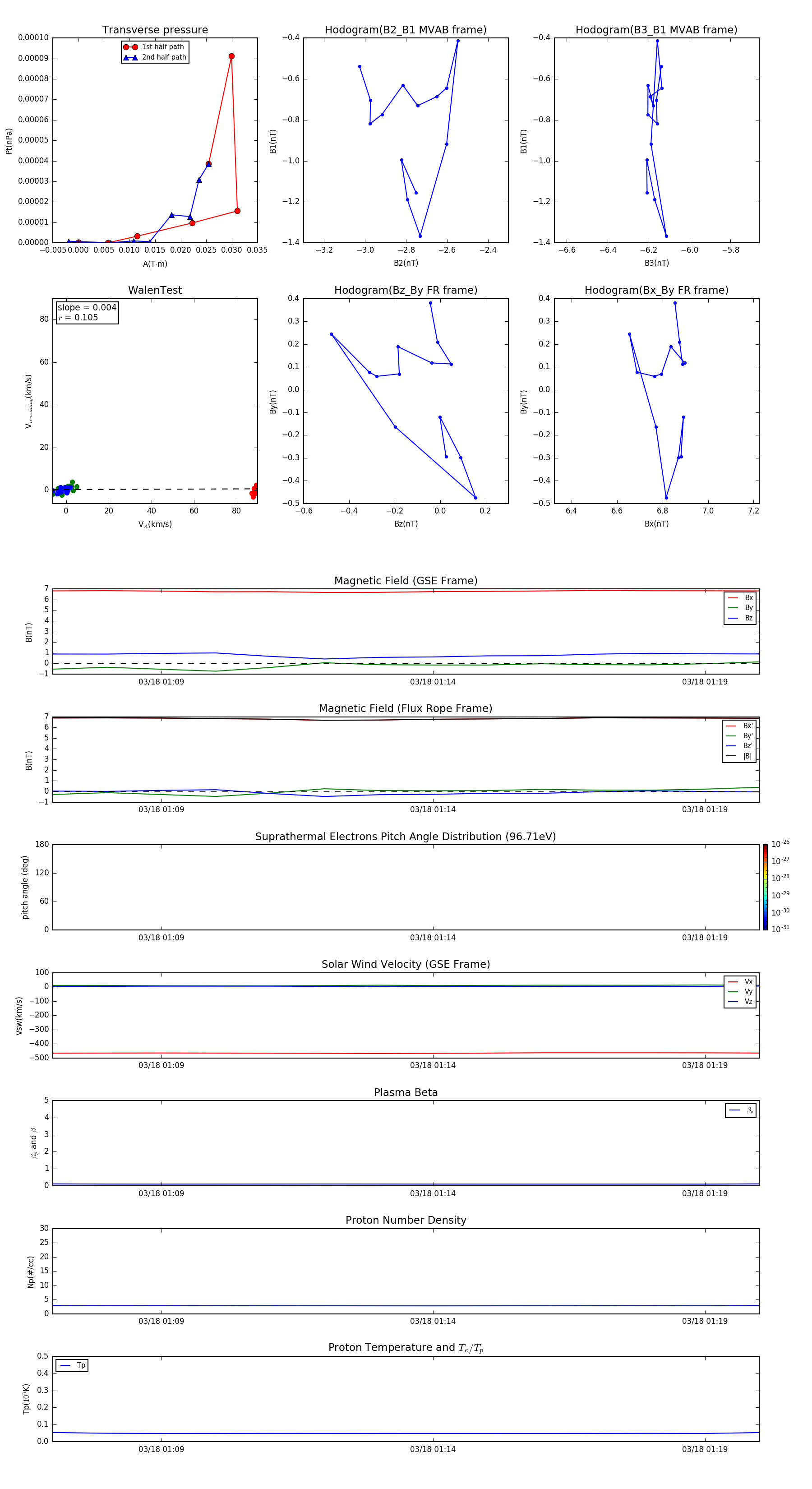Viewport: 812px width, 1489px height.
Task: Click the "Vx" entry in velocity legend
Action: (x=740, y=981)
